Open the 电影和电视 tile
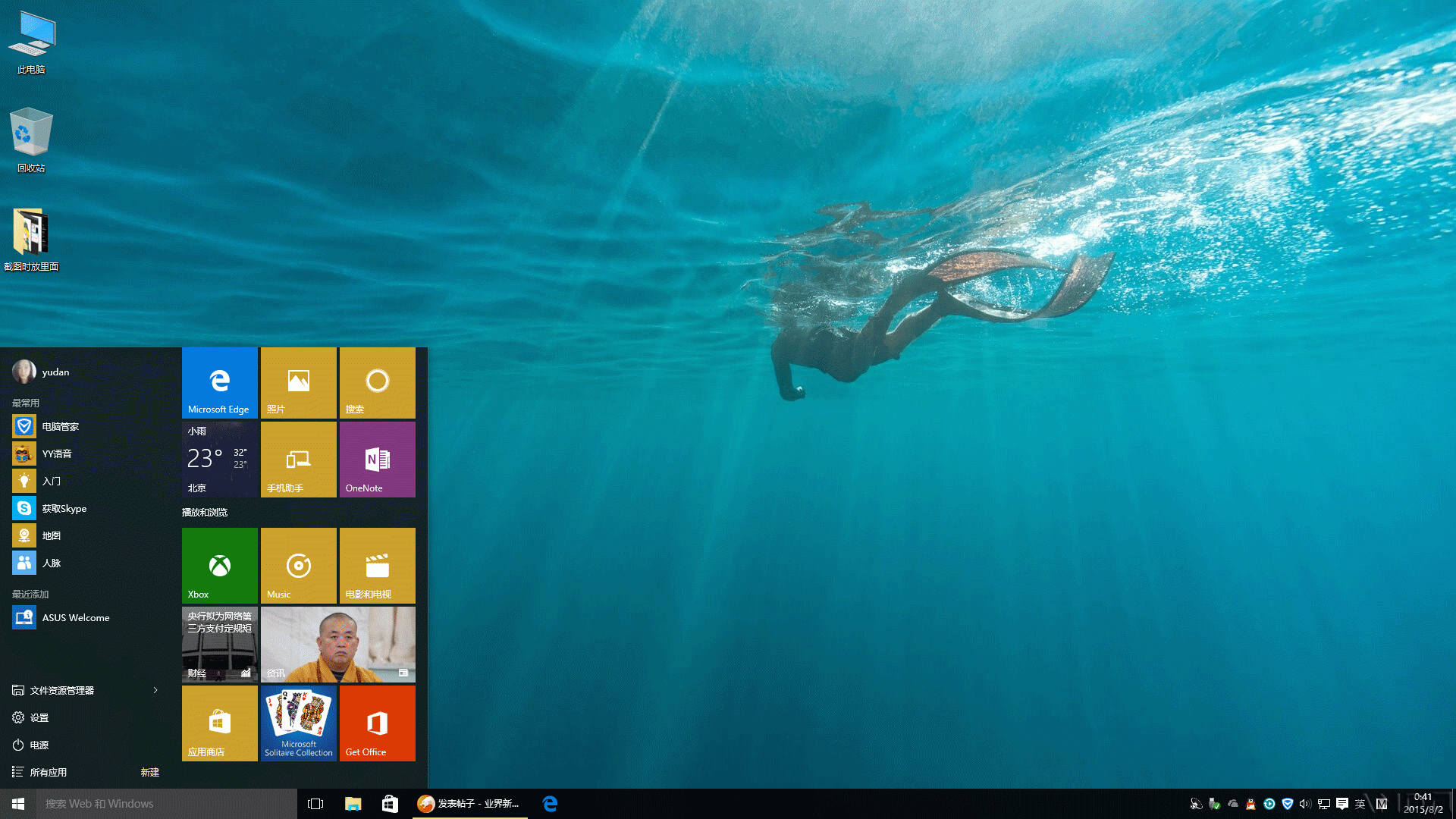The height and width of the screenshot is (819, 1456). coord(378,566)
